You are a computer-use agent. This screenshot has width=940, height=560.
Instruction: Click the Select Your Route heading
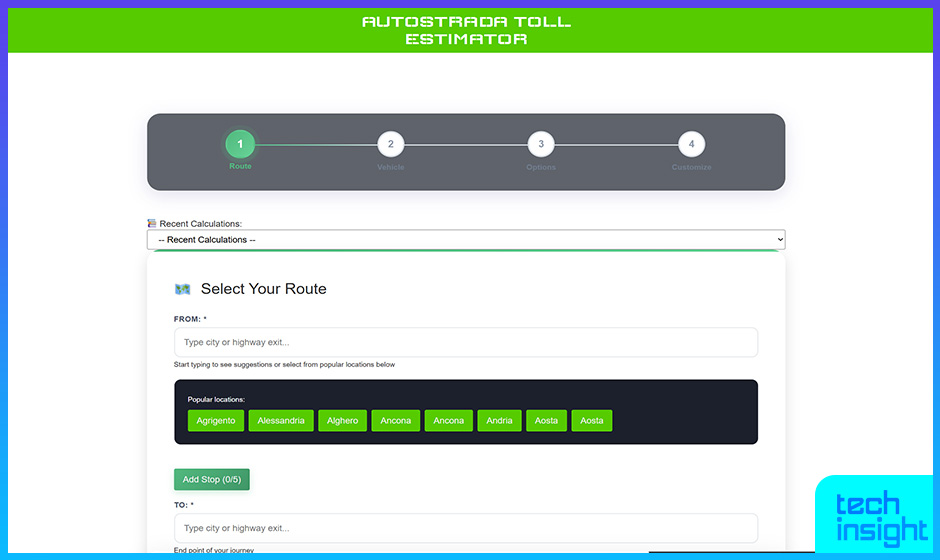coord(263,289)
